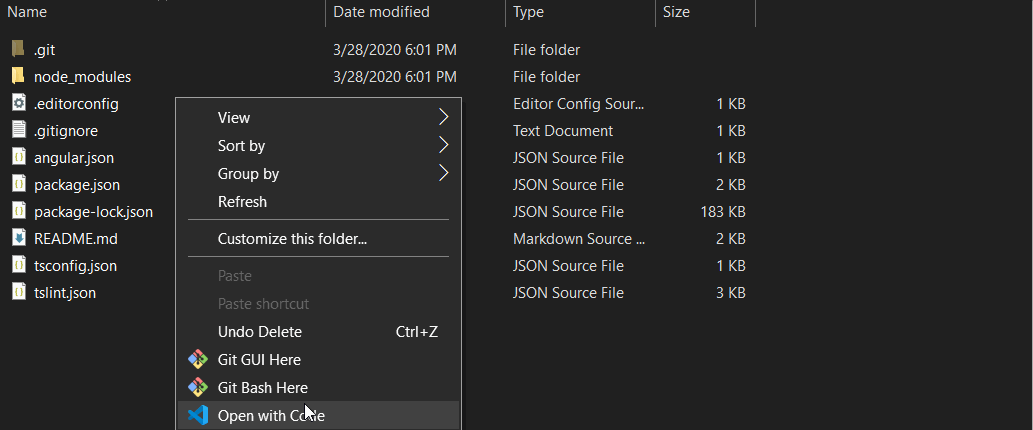Click Undo Delete in the context menu

[260, 331]
